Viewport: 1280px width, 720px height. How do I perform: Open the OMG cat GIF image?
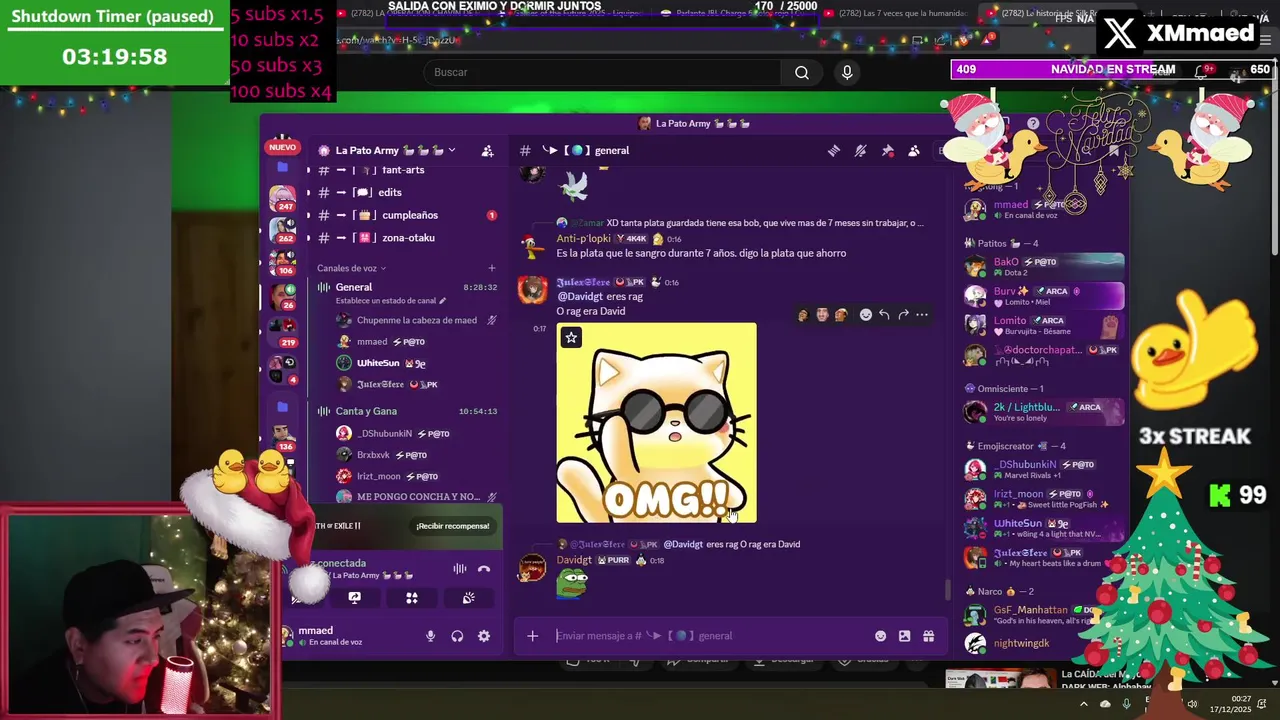[656, 423]
